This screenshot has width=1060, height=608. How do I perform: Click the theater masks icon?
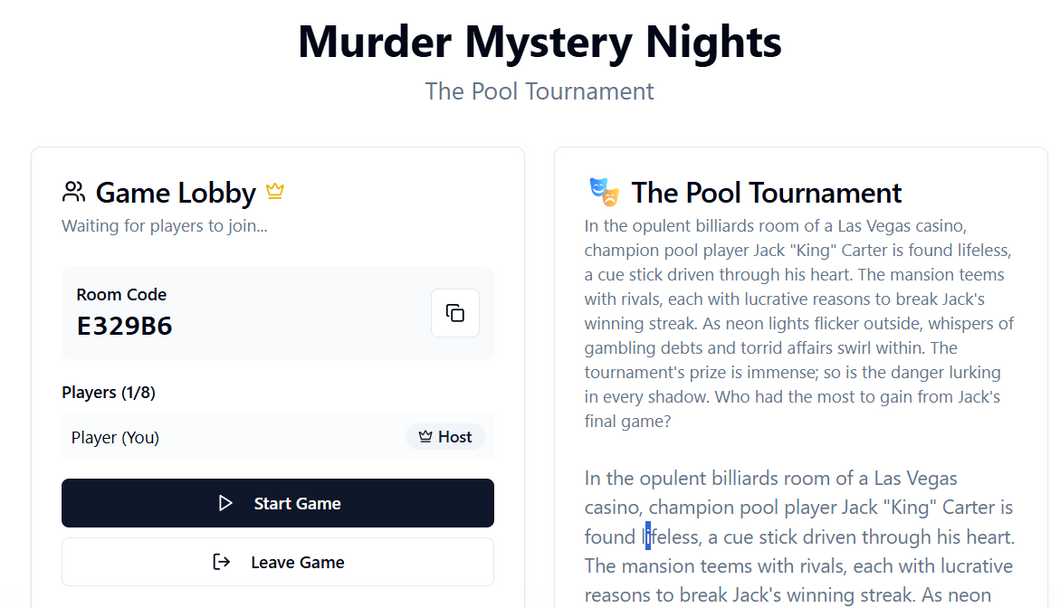click(604, 192)
